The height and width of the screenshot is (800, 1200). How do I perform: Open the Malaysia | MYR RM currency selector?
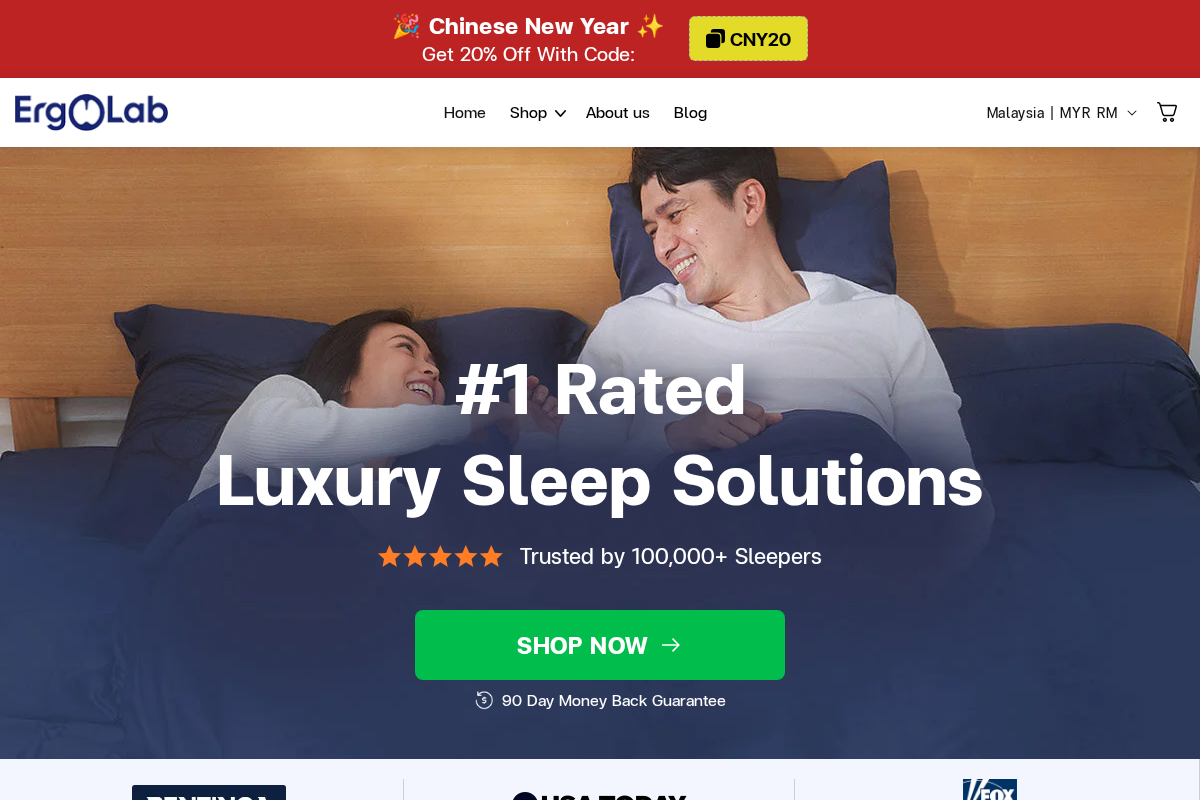pos(1061,113)
